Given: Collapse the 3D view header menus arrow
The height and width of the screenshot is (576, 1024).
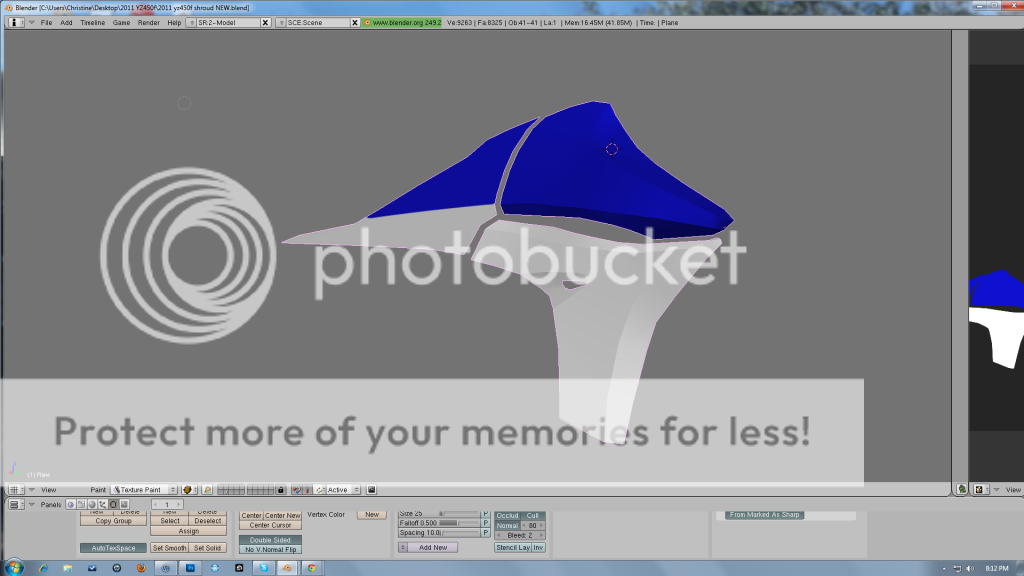Looking at the screenshot, I should point(31,490).
